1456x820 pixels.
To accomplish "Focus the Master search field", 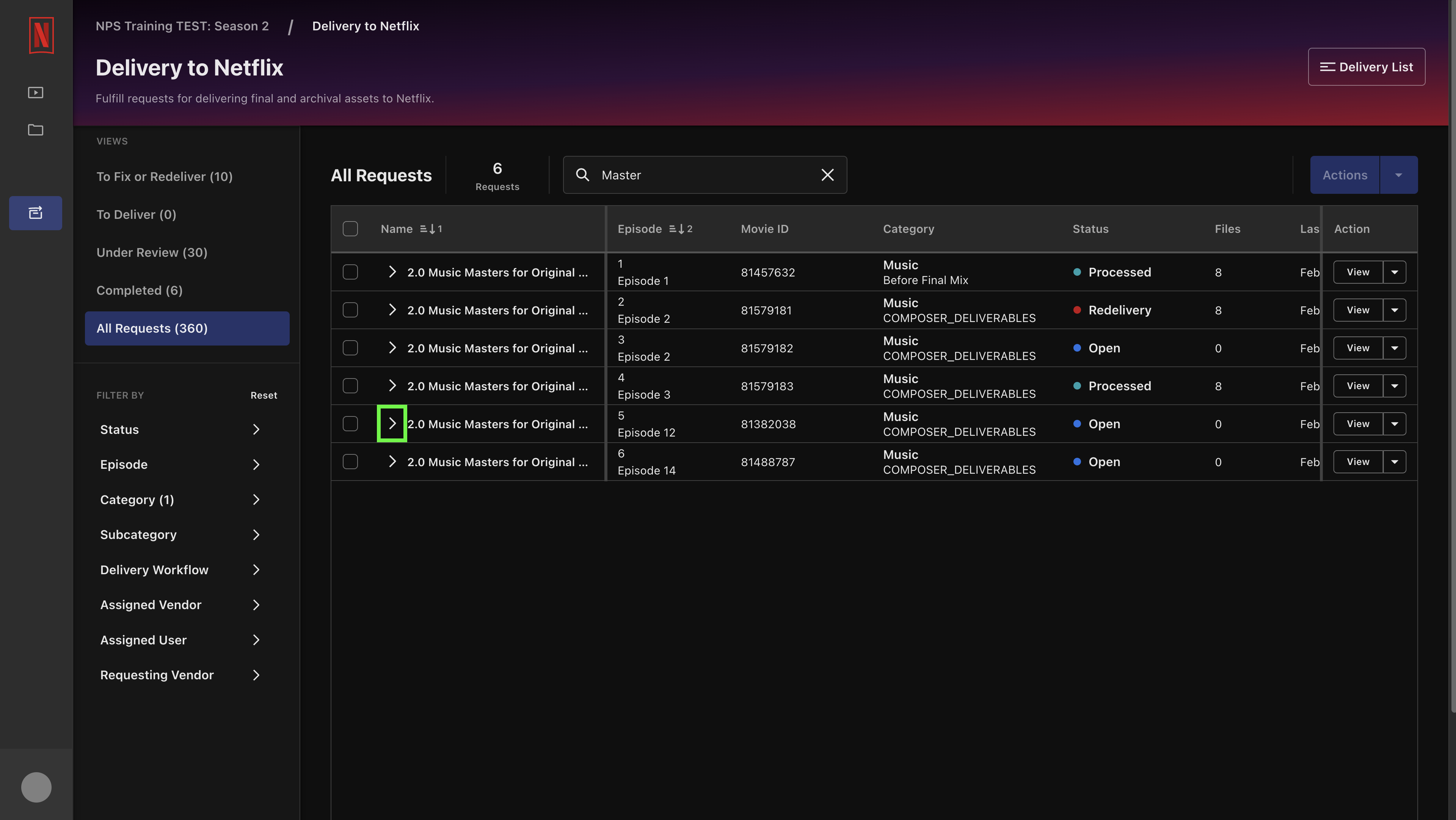I will tap(705, 175).
